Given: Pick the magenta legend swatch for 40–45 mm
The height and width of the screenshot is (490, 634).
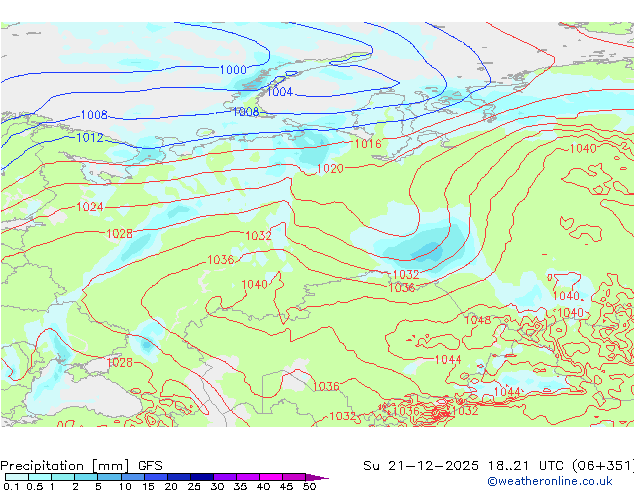Looking at the screenshot, I should (271, 477).
